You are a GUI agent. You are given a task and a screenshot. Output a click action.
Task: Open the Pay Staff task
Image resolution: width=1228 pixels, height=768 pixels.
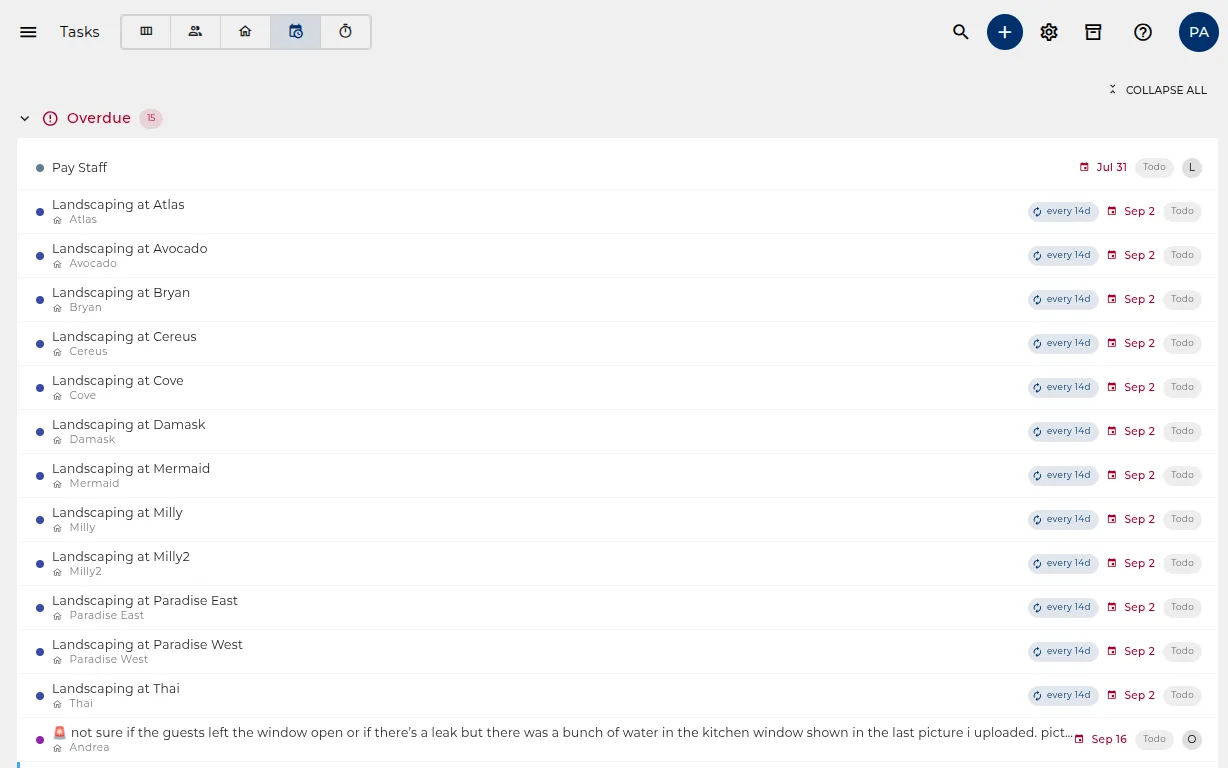coord(617,167)
